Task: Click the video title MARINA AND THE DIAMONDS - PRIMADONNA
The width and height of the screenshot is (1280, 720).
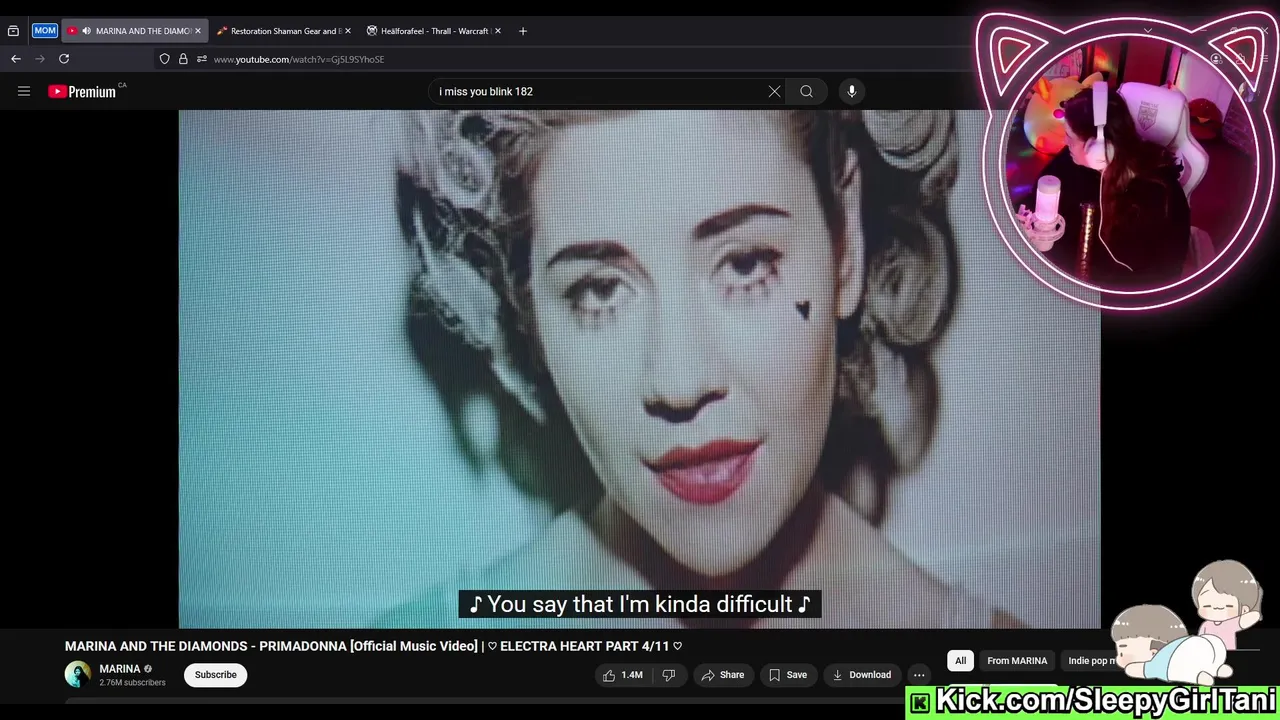Action: point(373,646)
